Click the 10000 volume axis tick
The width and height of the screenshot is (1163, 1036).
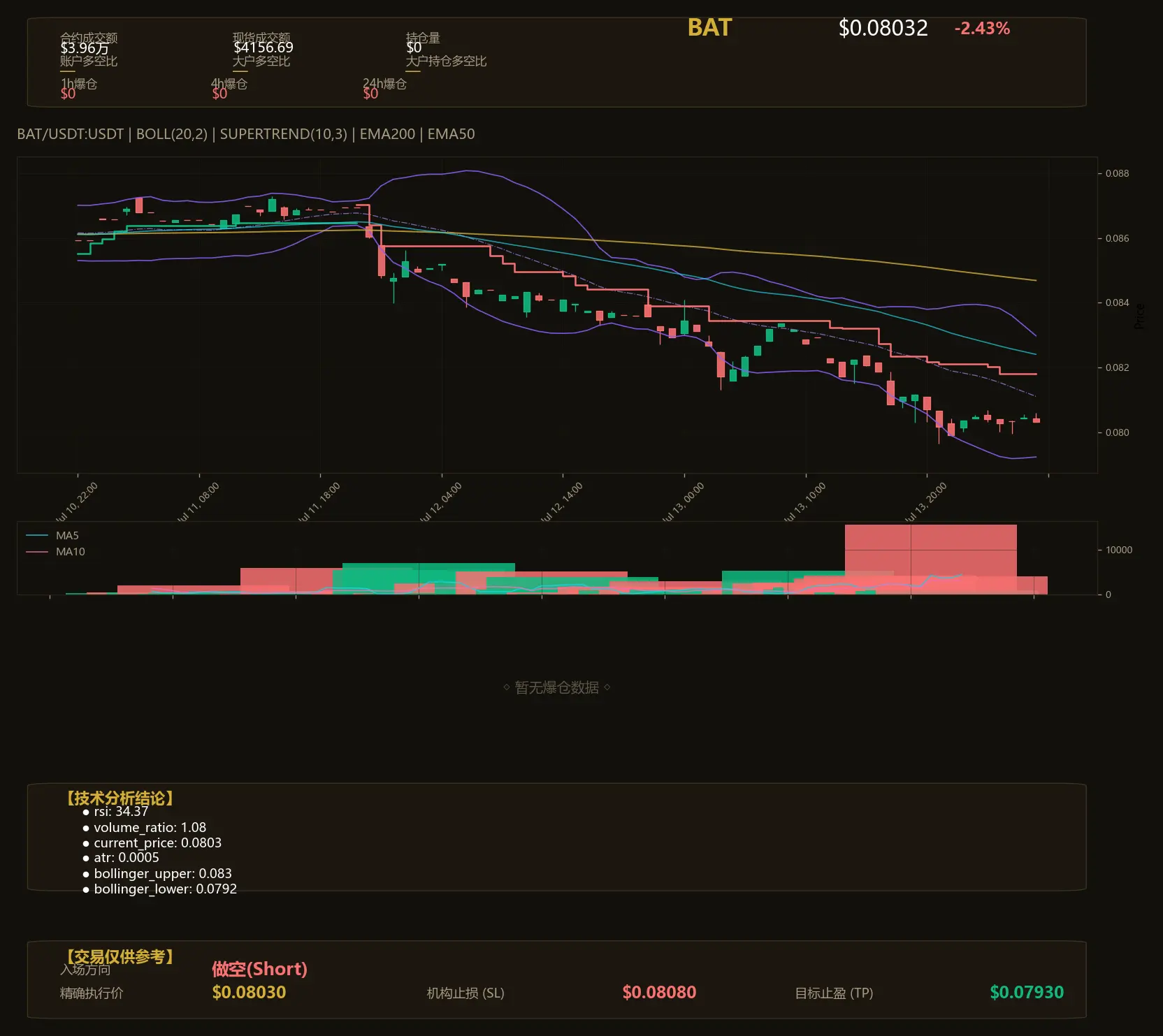click(x=1119, y=550)
